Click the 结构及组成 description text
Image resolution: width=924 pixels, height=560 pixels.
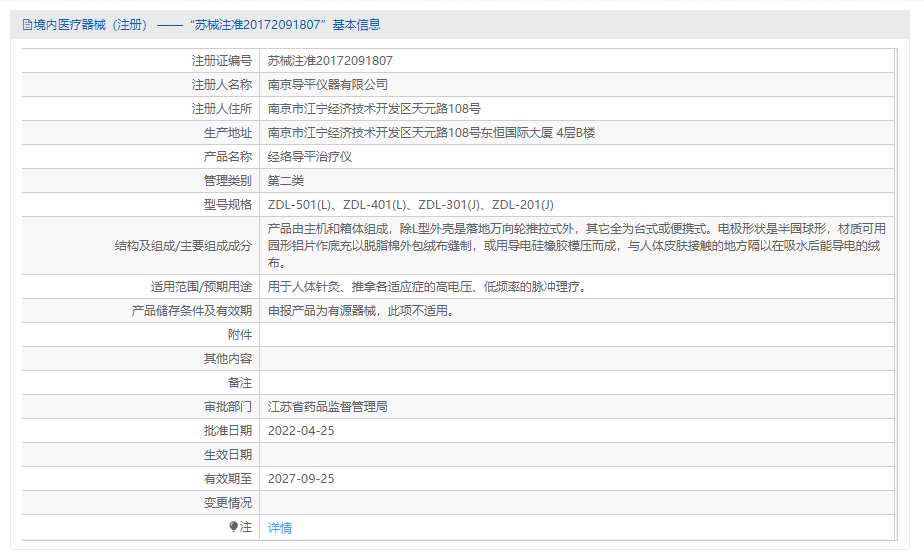(x=576, y=246)
